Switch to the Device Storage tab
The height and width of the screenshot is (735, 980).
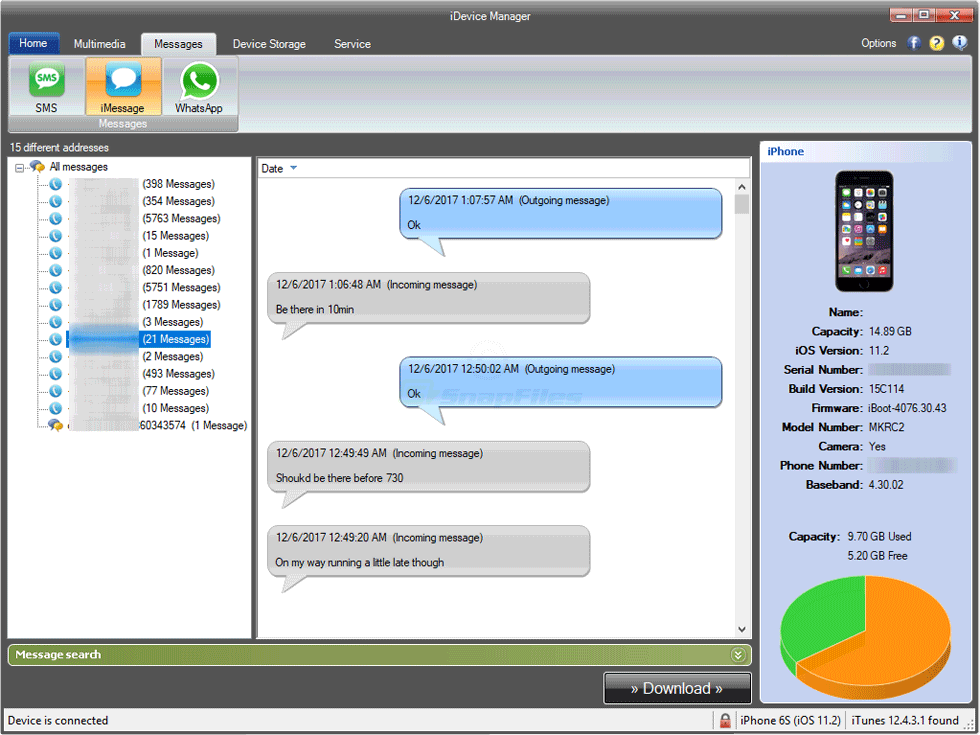point(268,44)
